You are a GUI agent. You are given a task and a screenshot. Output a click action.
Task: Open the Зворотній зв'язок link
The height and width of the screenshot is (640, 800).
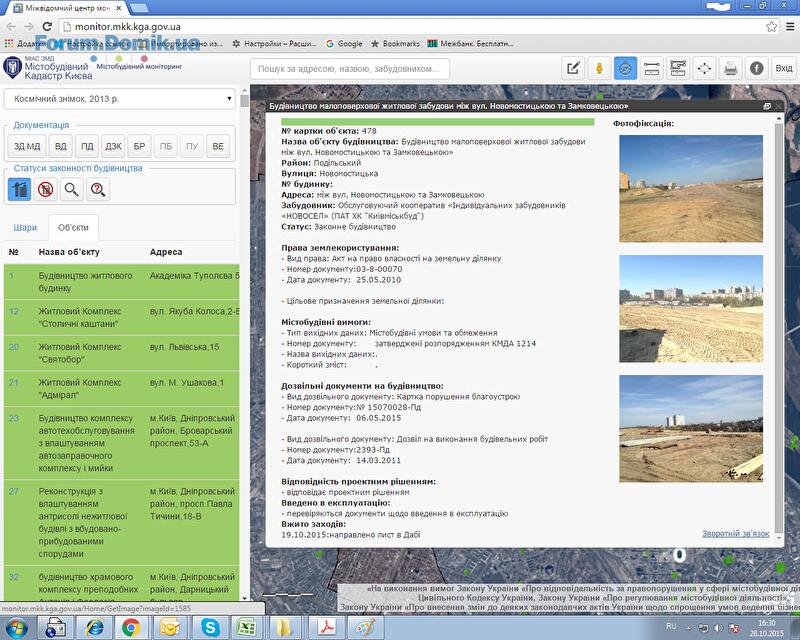pyautogui.click(x=735, y=534)
